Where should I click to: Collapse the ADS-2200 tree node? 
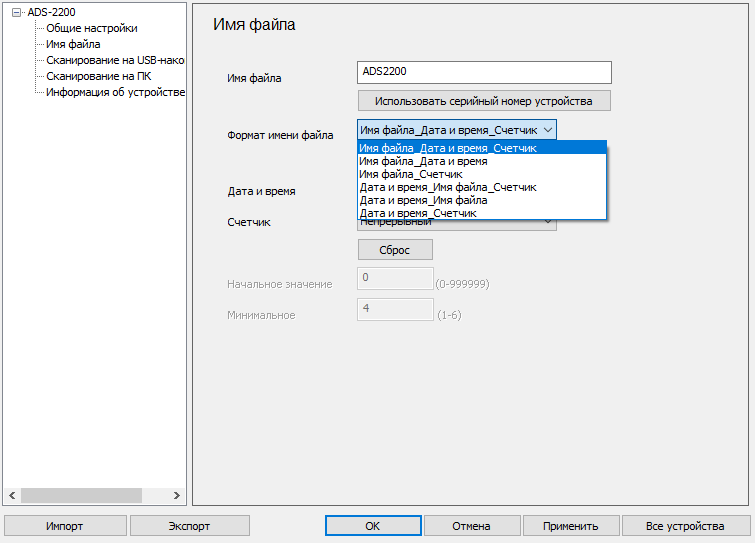click(15, 13)
